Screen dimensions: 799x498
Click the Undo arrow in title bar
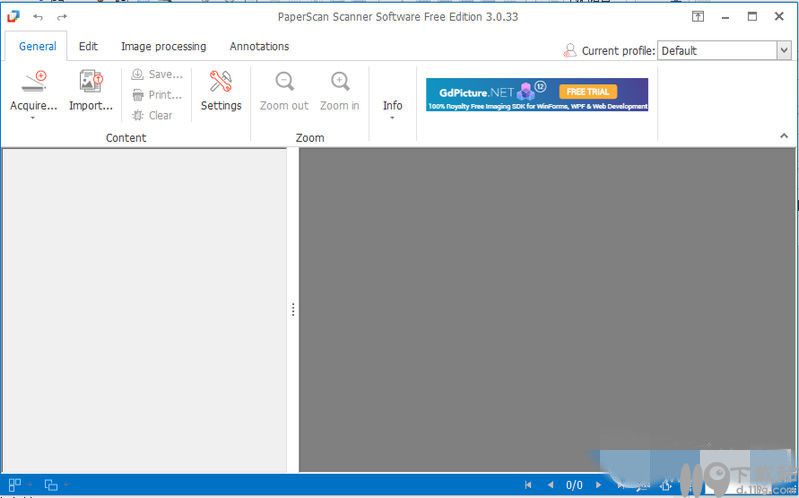[x=38, y=17]
